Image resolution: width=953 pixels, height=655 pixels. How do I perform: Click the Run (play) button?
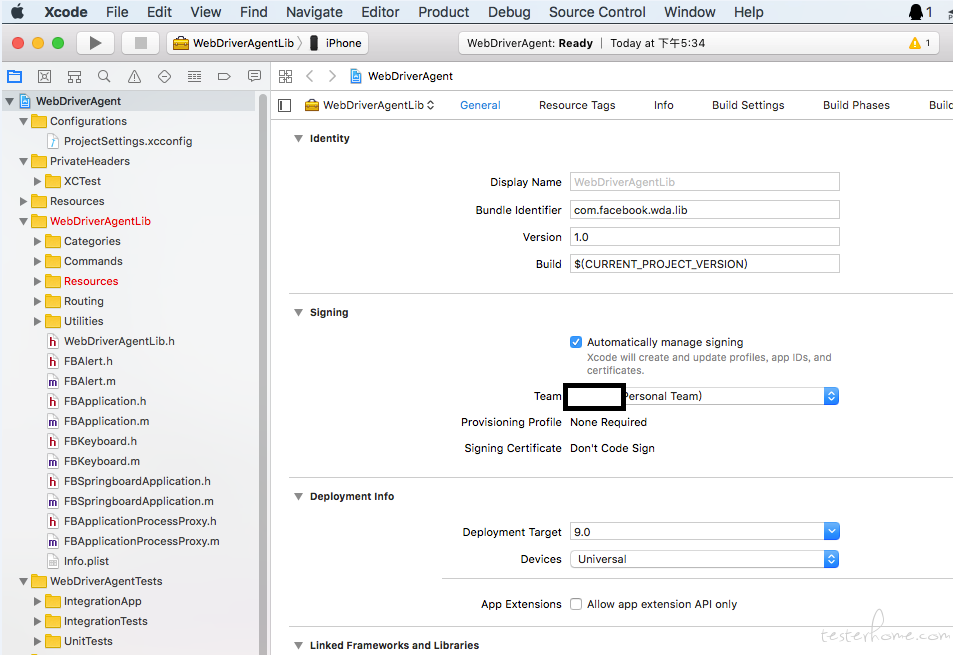(x=95, y=43)
